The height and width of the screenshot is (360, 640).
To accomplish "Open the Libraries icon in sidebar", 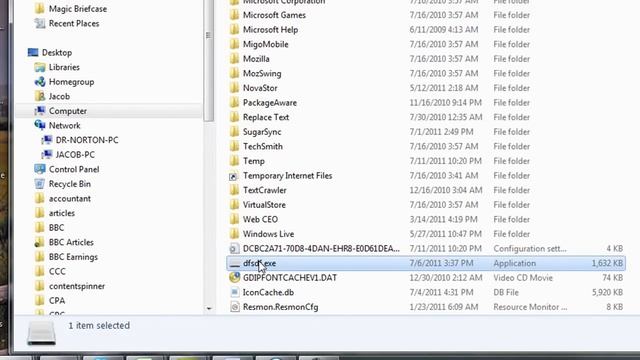I will pyautogui.click(x=40, y=67).
